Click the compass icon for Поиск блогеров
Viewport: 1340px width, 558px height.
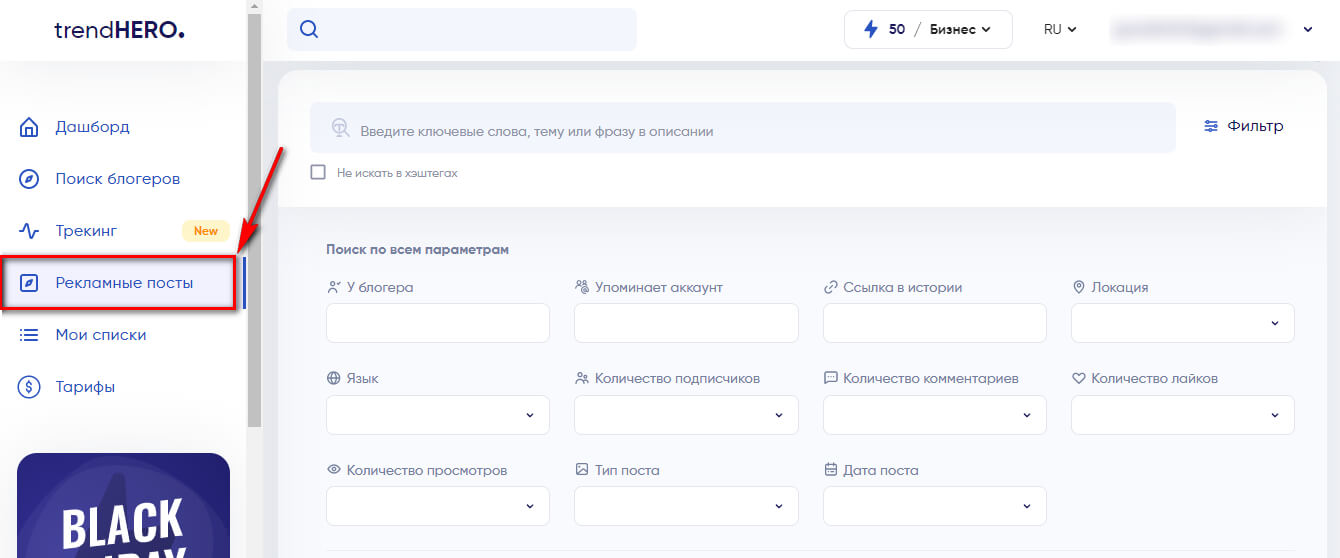[x=30, y=179]
